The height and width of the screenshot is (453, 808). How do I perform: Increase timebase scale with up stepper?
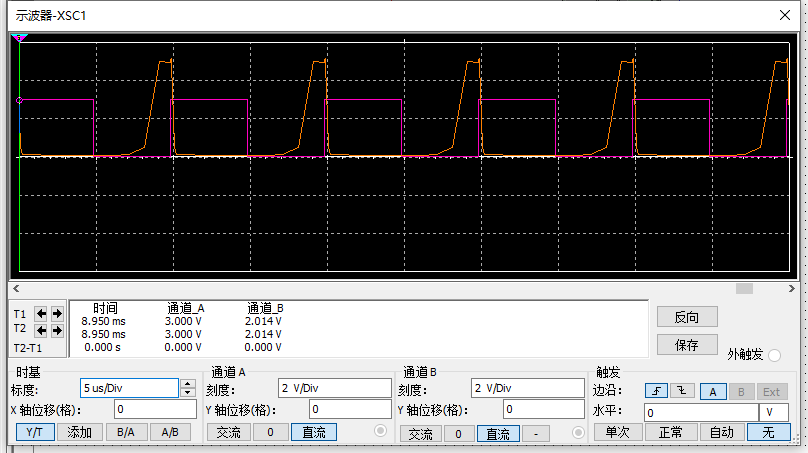coord(188,383)
